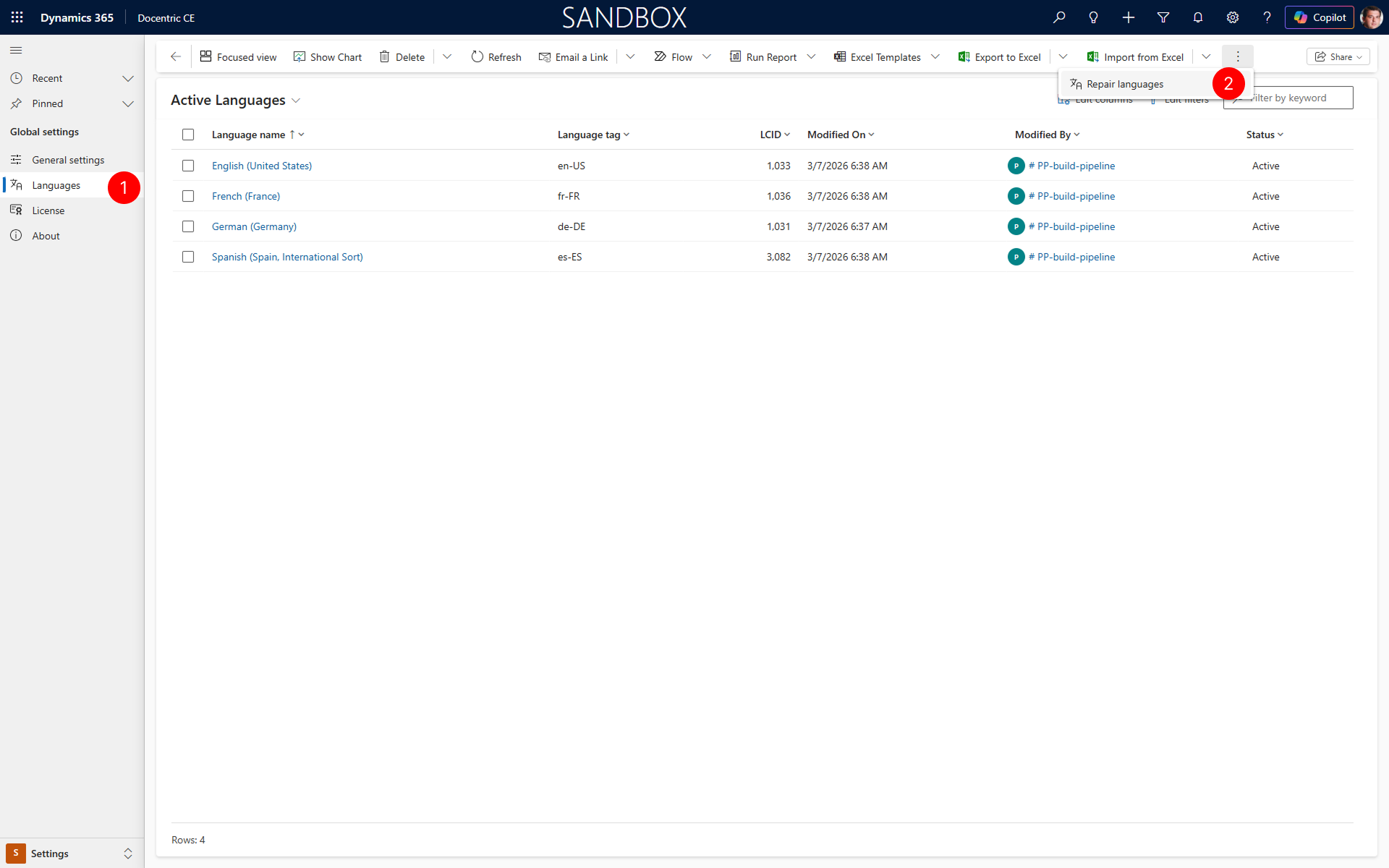Expand the Pinned section chevron
The image size is (1389, 868).
pos(128,103)
